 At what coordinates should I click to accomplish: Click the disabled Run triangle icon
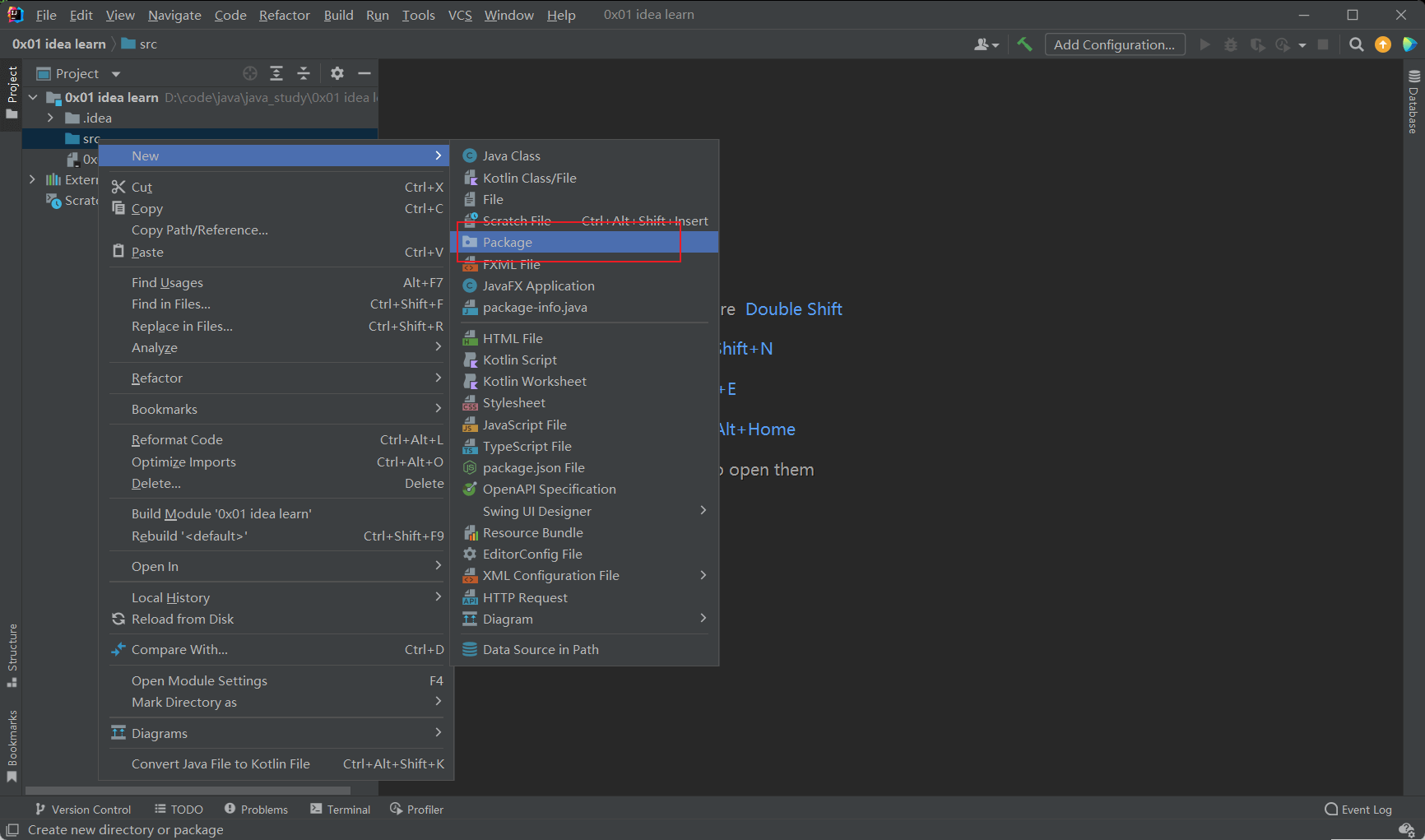click(1205, 44)
